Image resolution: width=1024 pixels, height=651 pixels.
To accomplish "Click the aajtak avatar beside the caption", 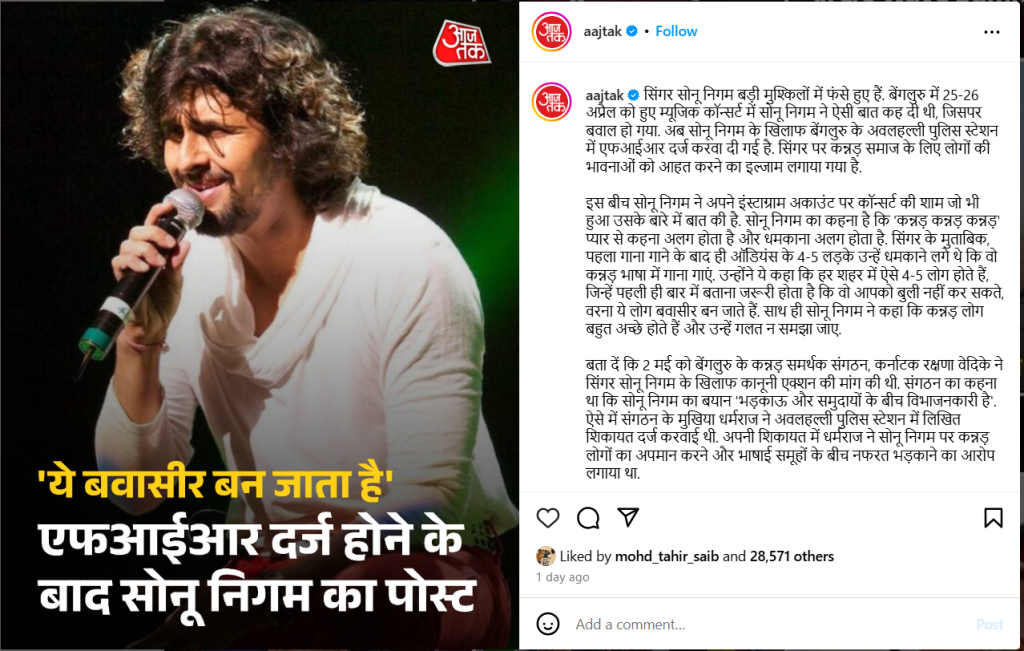I will point(551,101).
